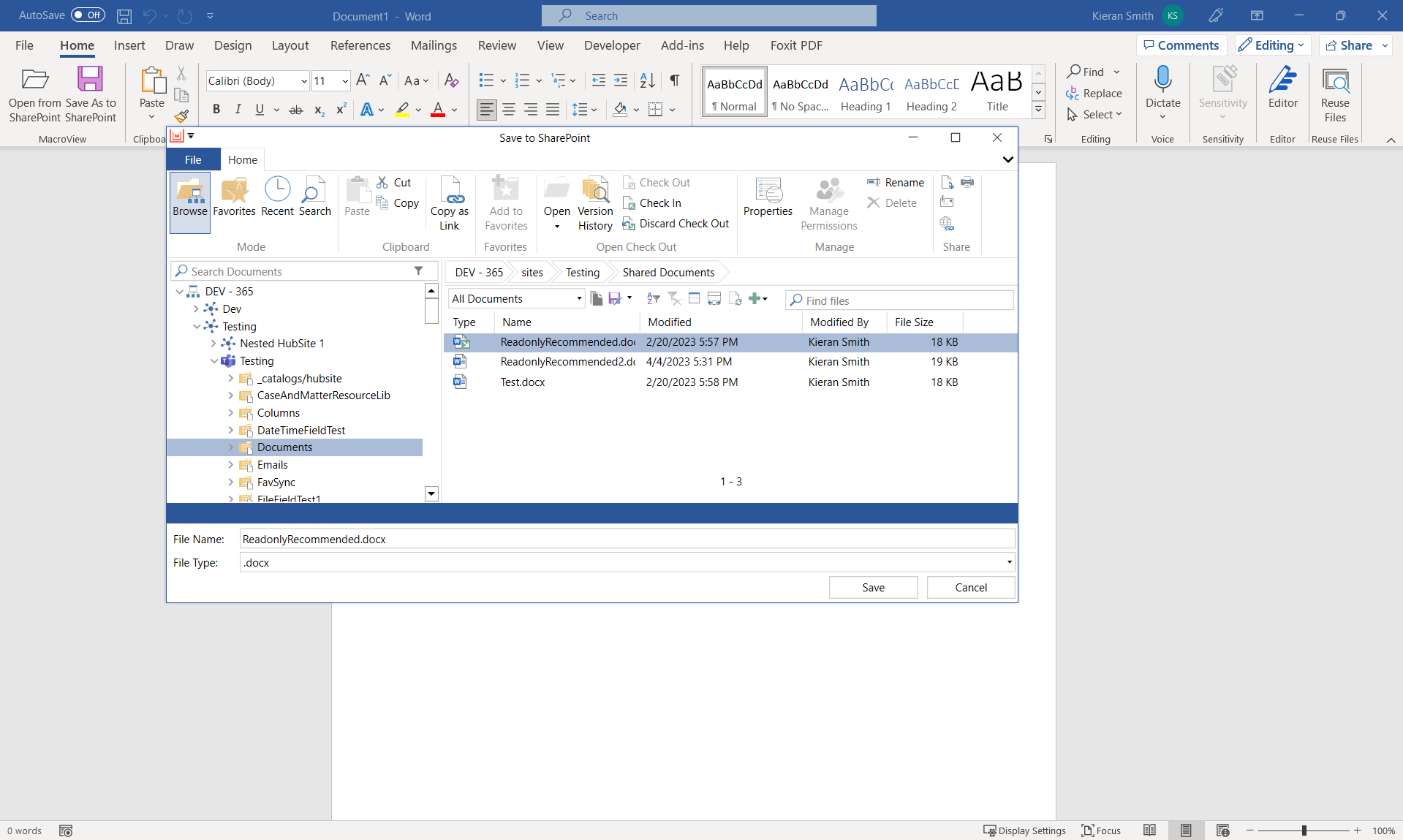1403x840 pixels.
Task: Click the yellow text highlight color
Action: click(x=401, y=110)
